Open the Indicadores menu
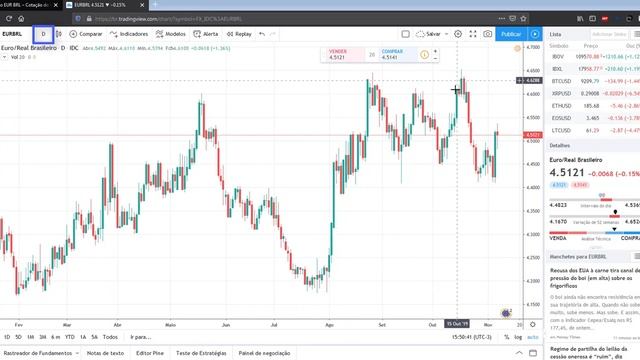The height and width of the screenshot is (360, 640). (129, 34)
